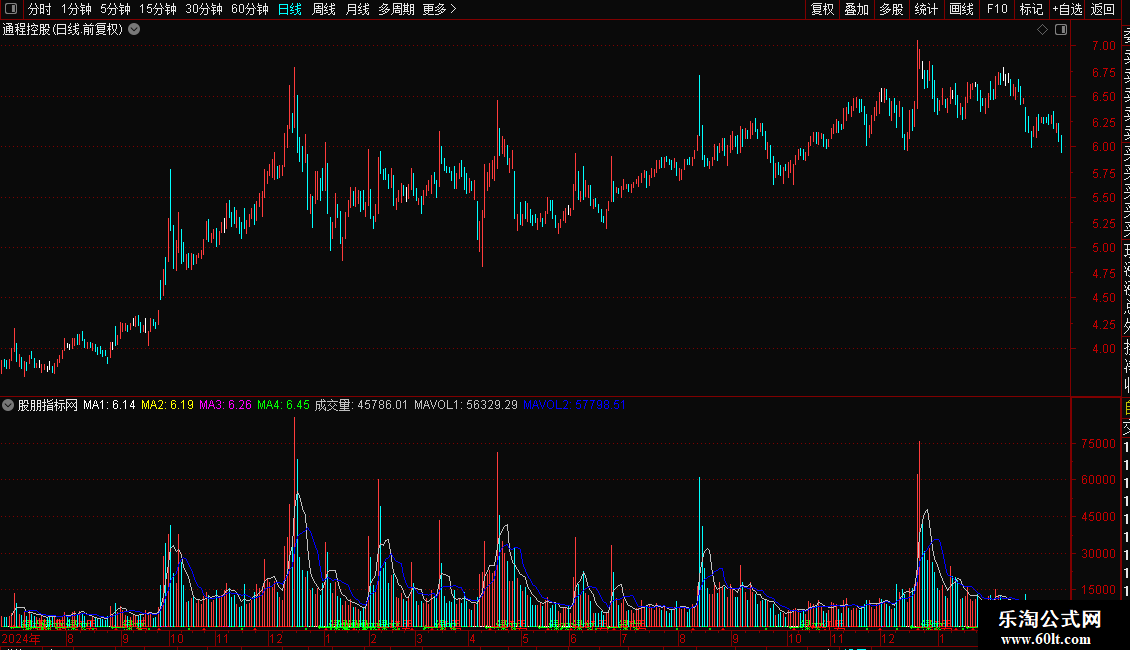Expand the 更多 periods menu
The height and width of the screenshot is (650, 1130).
pyautogui.click(x=440, y=9)
